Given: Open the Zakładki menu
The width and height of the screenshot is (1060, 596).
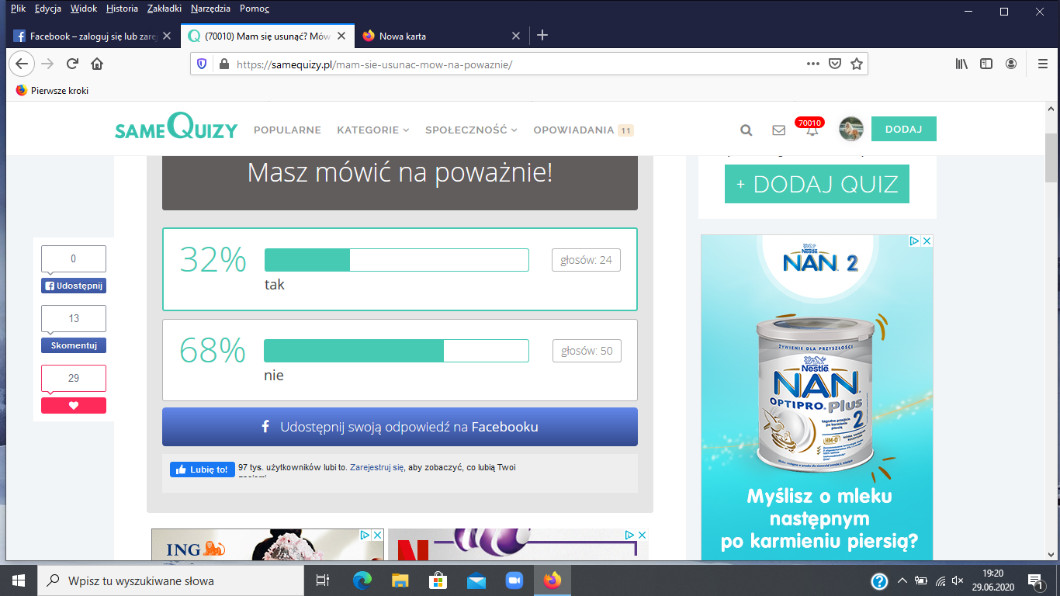Looking at the screenshot, I should tap(164, 9).
